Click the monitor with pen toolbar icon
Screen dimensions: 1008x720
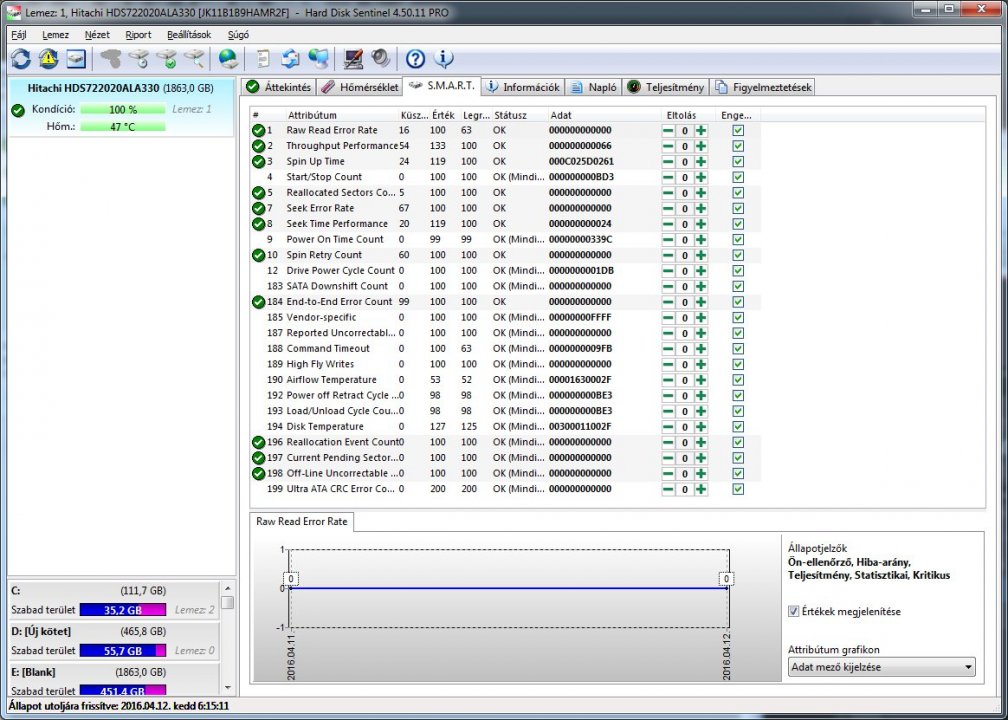353,59
